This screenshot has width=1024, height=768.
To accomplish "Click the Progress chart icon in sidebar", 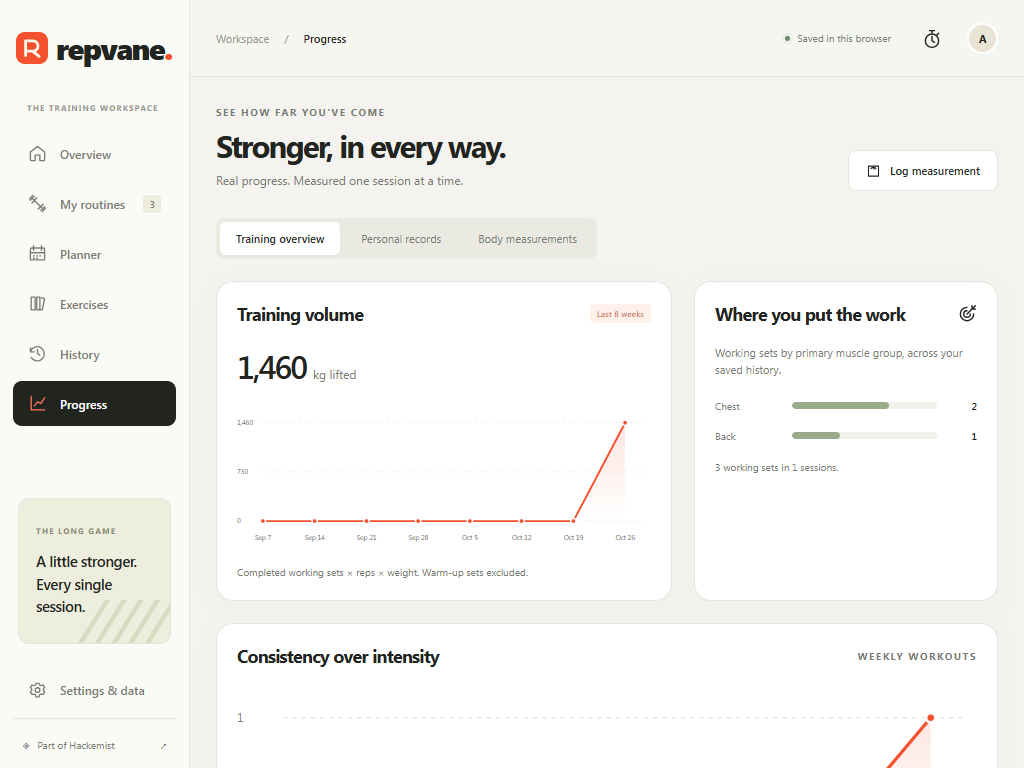I will [x=37, y=404].
